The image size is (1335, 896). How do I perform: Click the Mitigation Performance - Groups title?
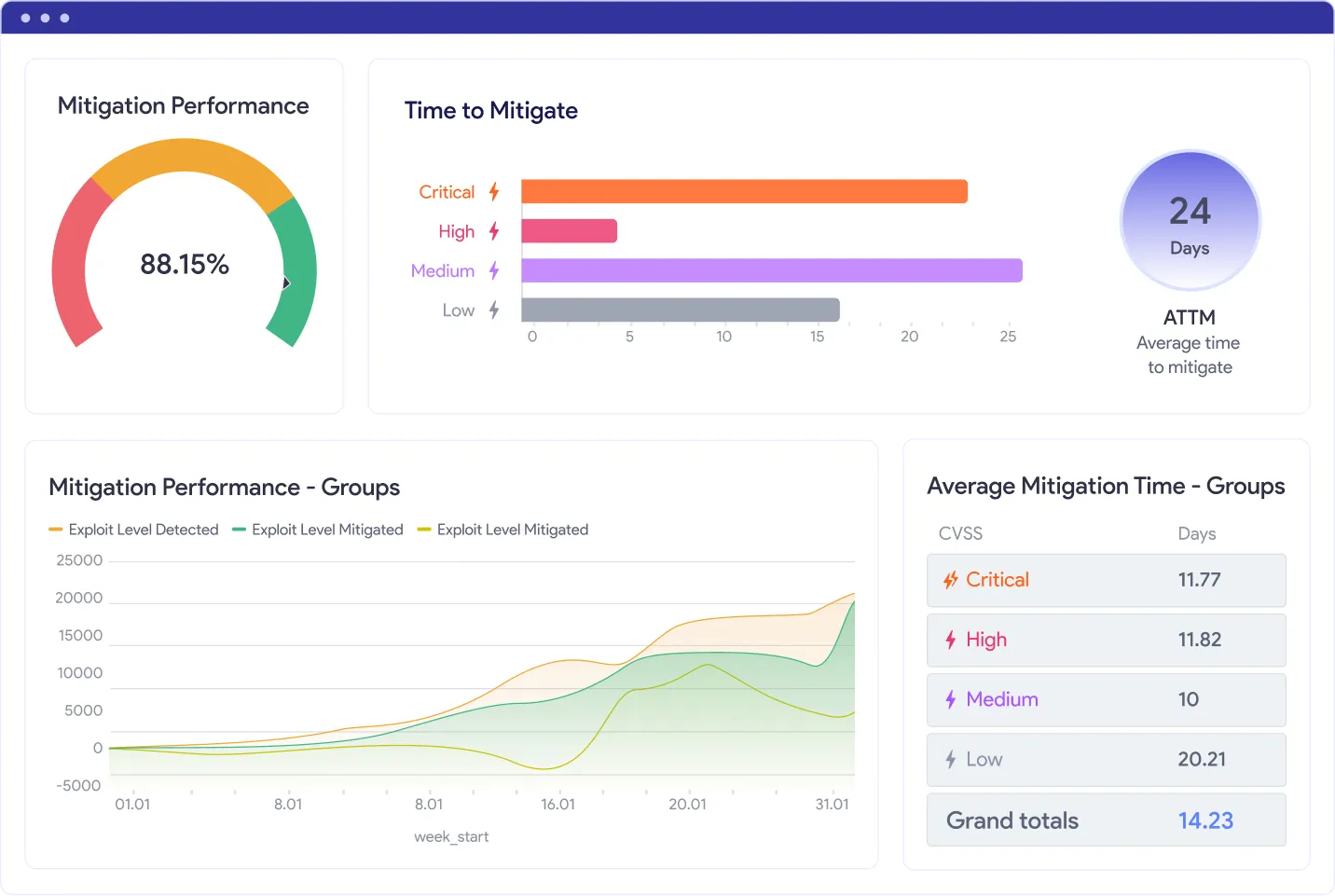click(224, 488)
